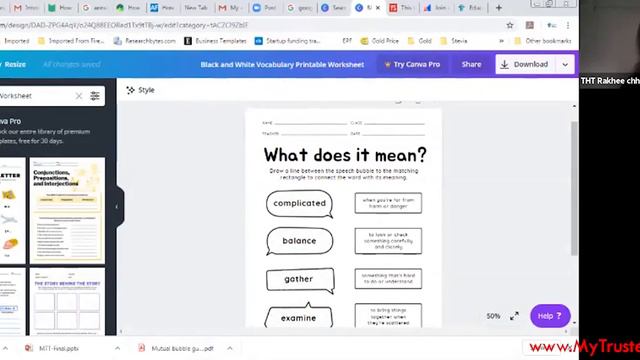
Task: Select the definition rectangle beside balance
Action: click(388, 241)
